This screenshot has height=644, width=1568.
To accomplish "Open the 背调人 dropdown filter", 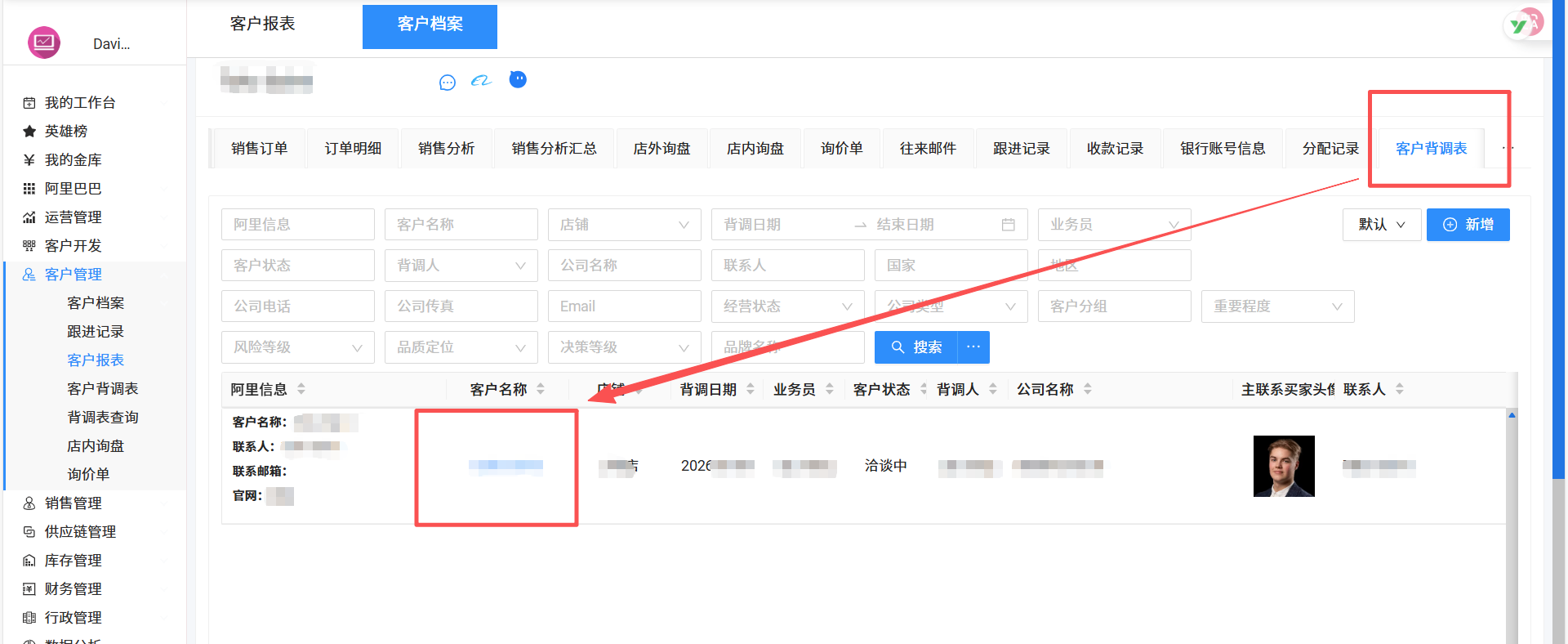I will click(461, 266).
